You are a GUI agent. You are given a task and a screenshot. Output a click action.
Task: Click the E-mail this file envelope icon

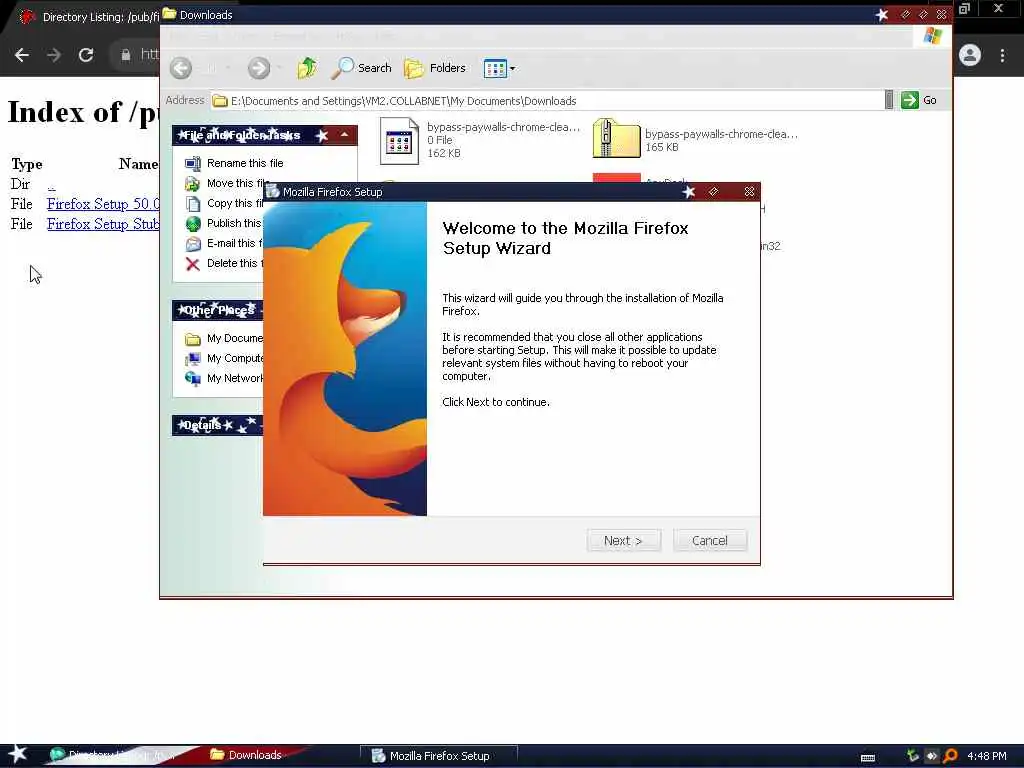coord(193,244)
